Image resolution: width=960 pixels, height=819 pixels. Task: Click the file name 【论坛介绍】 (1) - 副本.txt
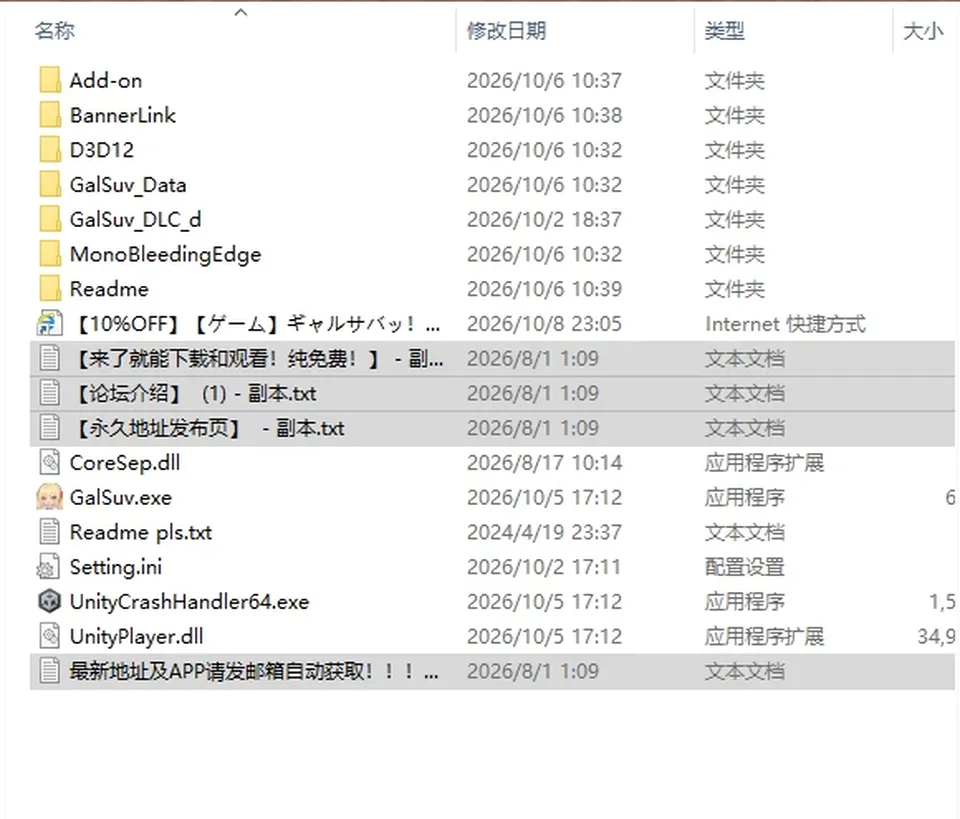[x=194, y=394]
